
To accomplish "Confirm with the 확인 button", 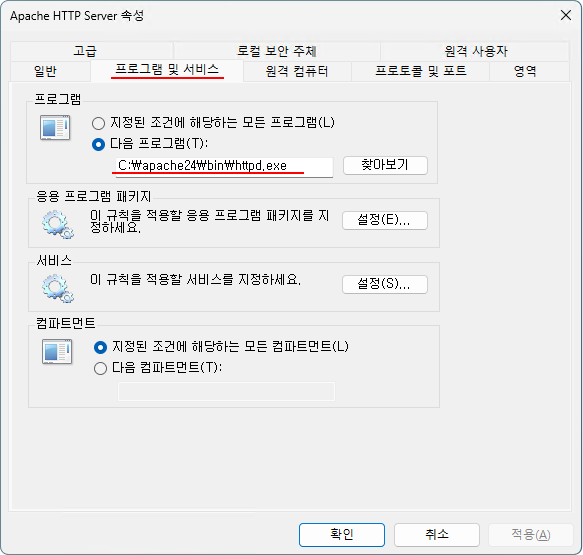I will 342,535.
